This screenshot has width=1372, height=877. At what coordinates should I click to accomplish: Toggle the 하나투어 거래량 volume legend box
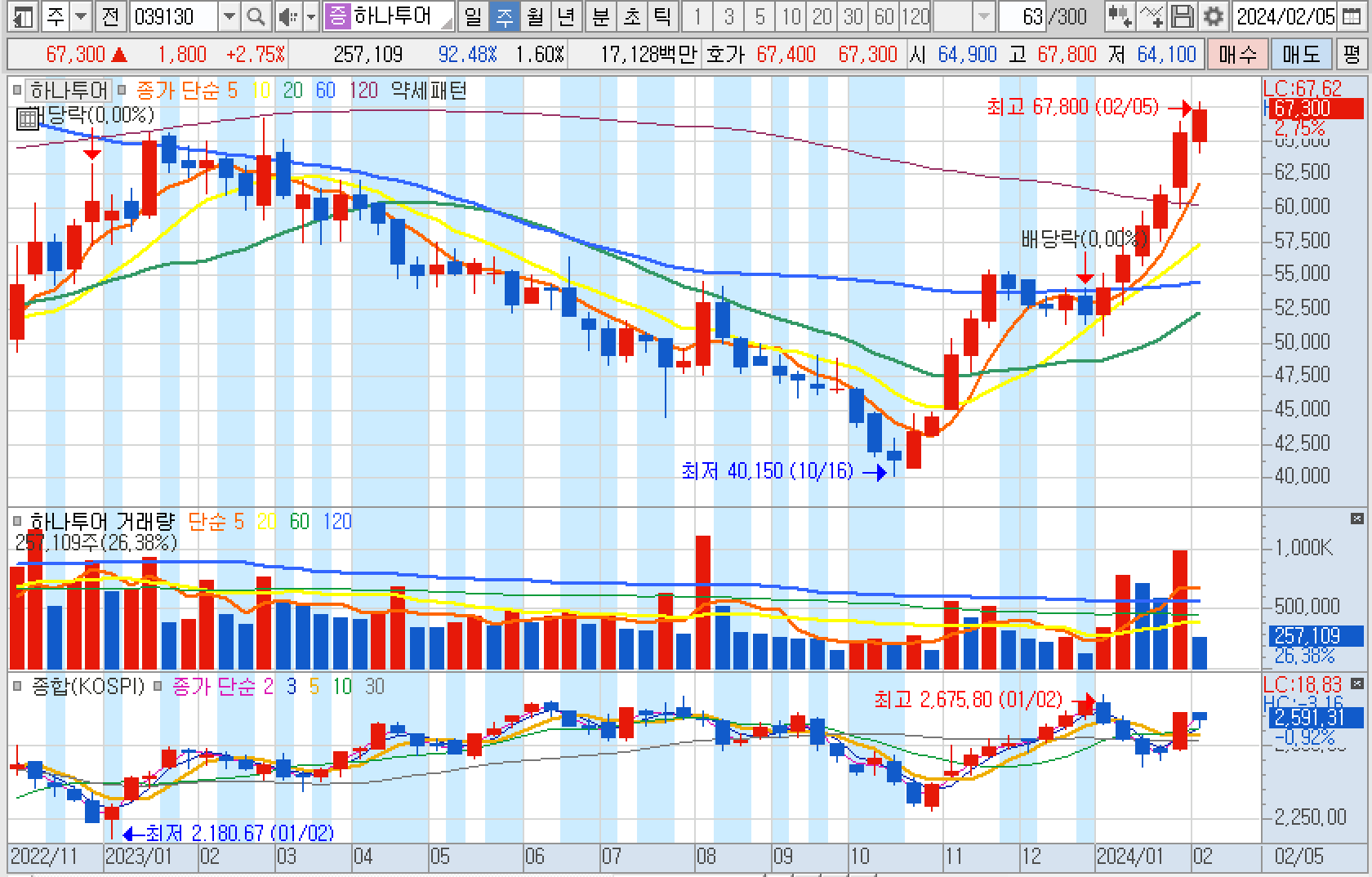pos(18,521)
